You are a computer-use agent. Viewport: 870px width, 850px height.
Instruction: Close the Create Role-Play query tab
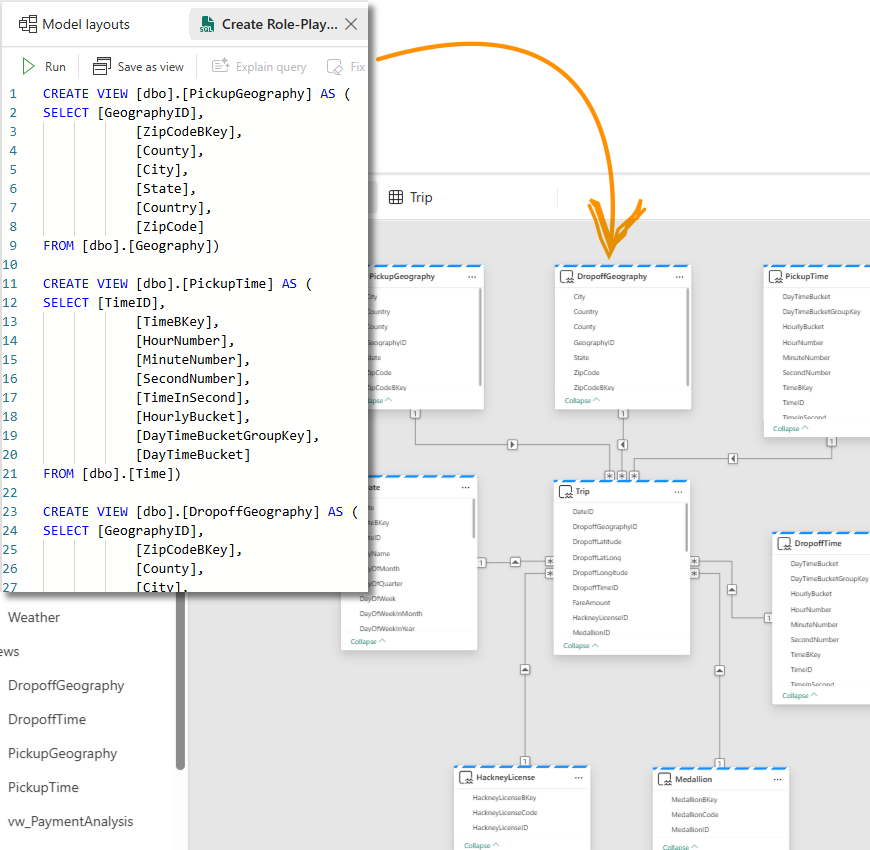[351, 24]
